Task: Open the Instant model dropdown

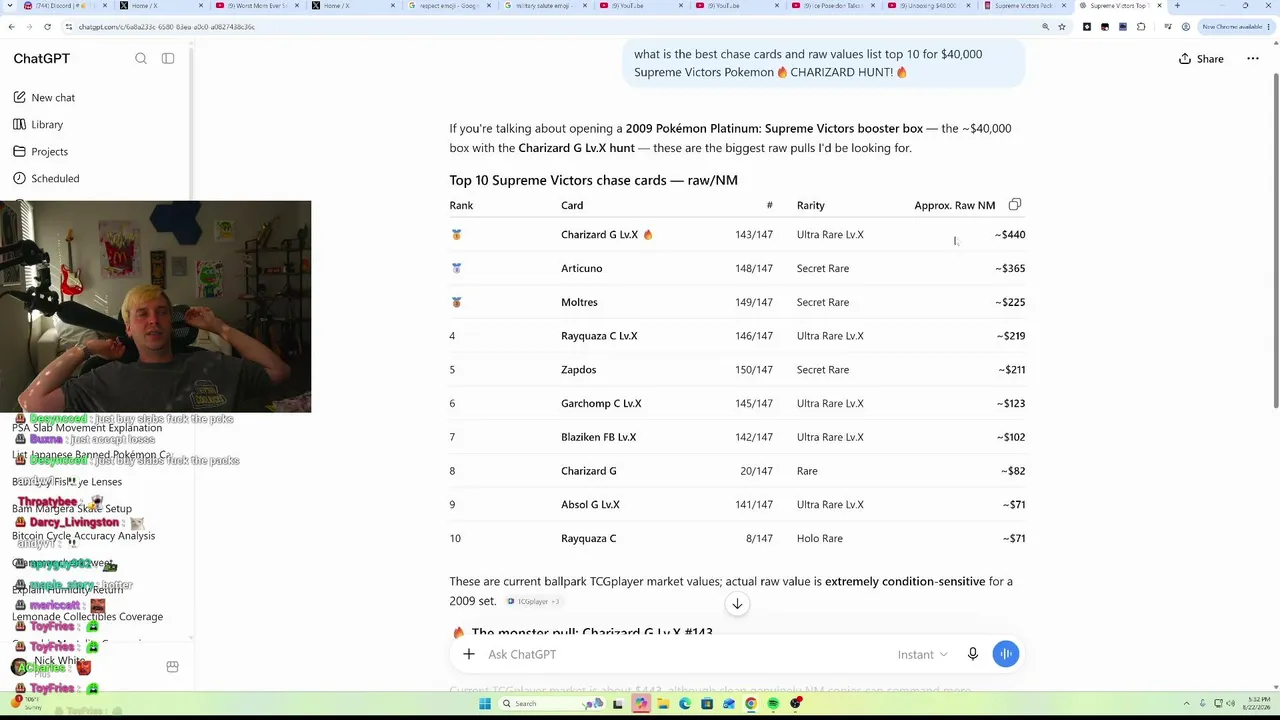Action: [922, 655]
